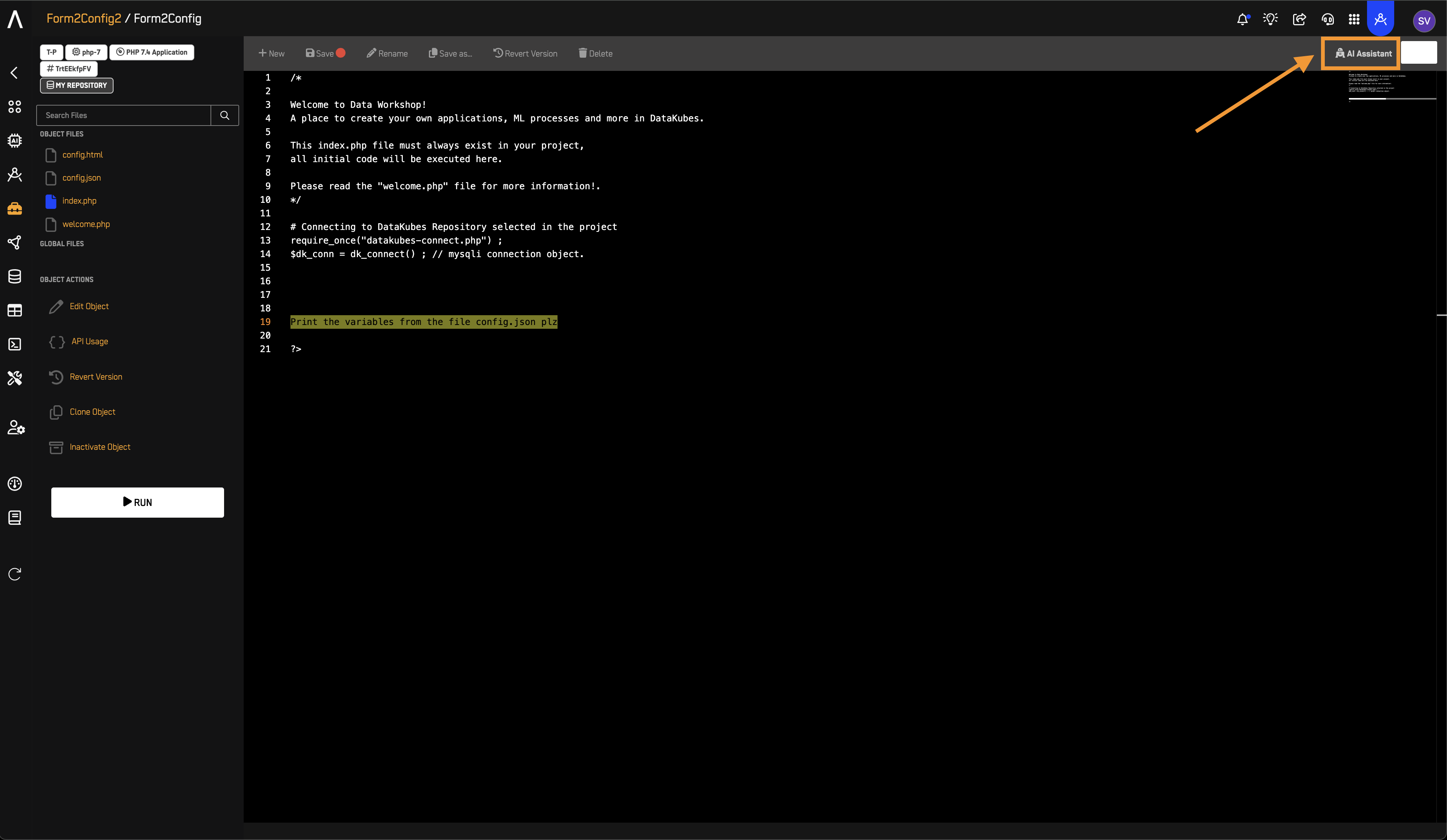Click the code minimap thumbnail
The width and height of the screenshot is (1447, 840).
point(1392,86)
